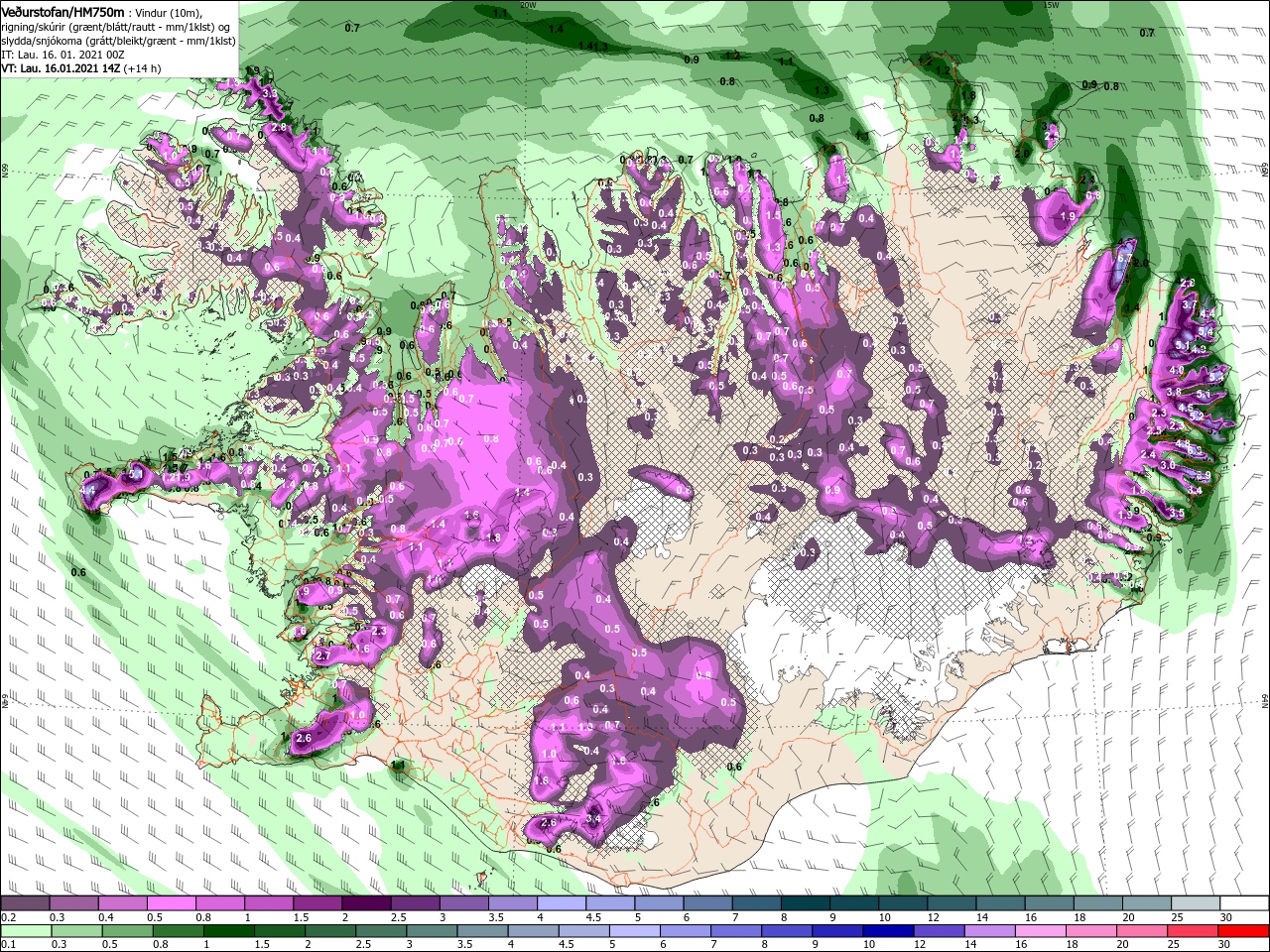Click the bright pink 0.5 snow legend swatch
Image resolution: width=1270 pixels, height=952 pixels.
pyautogui.click(x=171, y=903)
